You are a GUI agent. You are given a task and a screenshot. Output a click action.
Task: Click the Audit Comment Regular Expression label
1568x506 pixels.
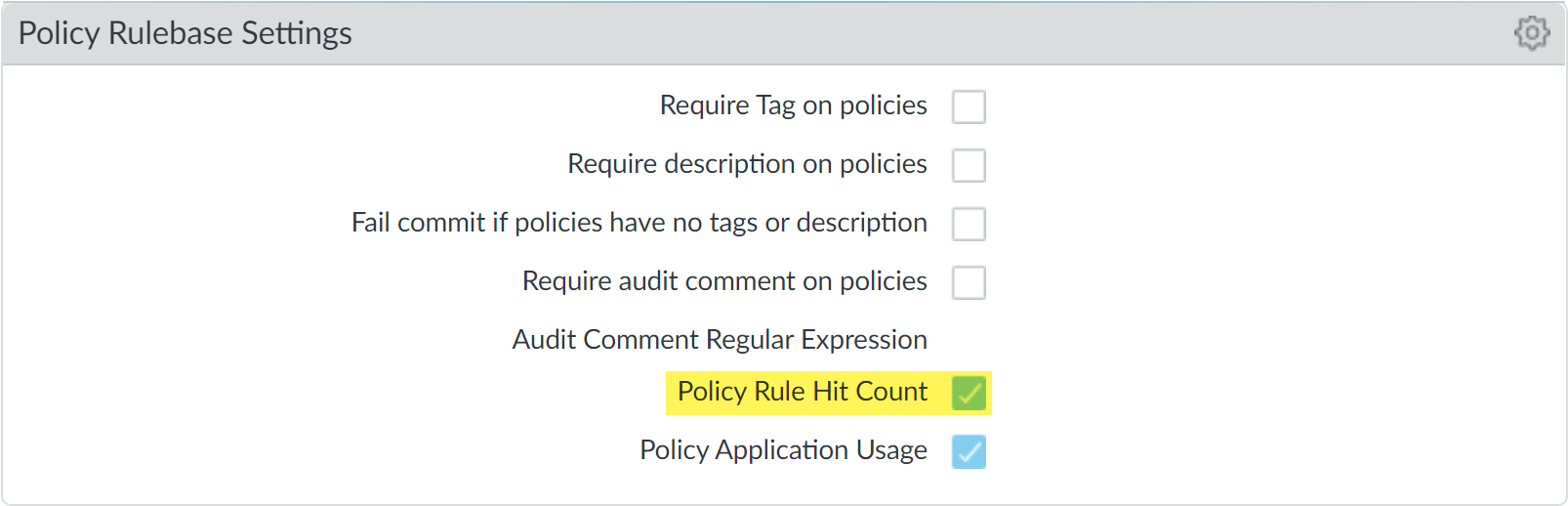(720, 340)
